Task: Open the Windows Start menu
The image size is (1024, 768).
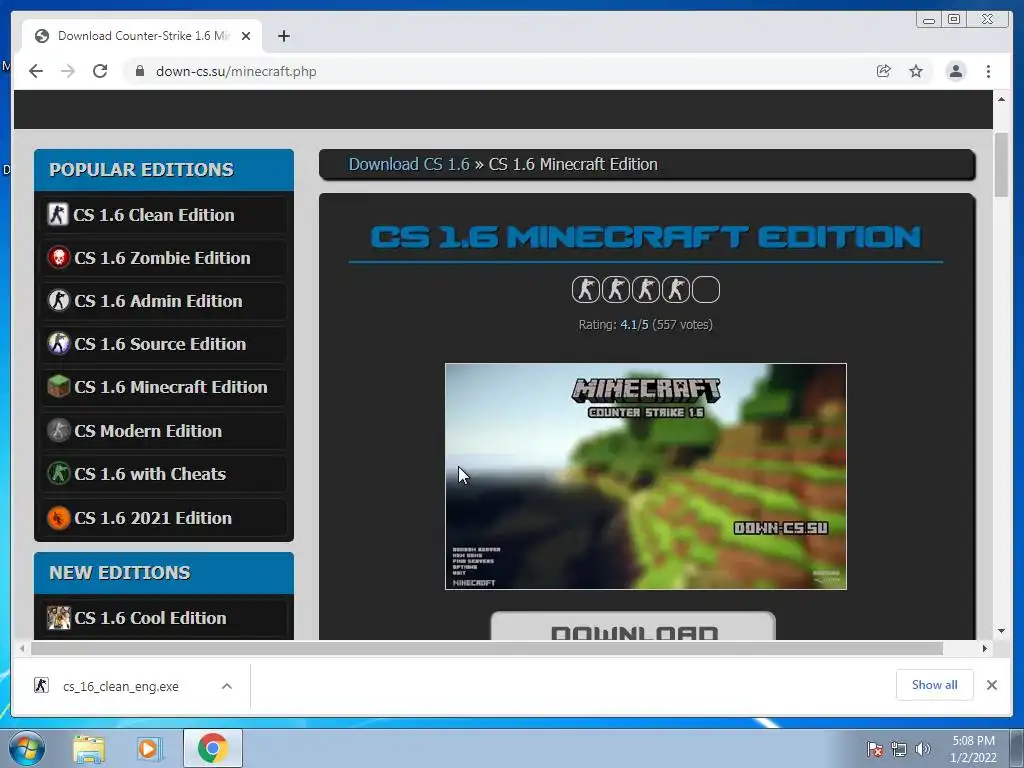Action: coord(27,748)
